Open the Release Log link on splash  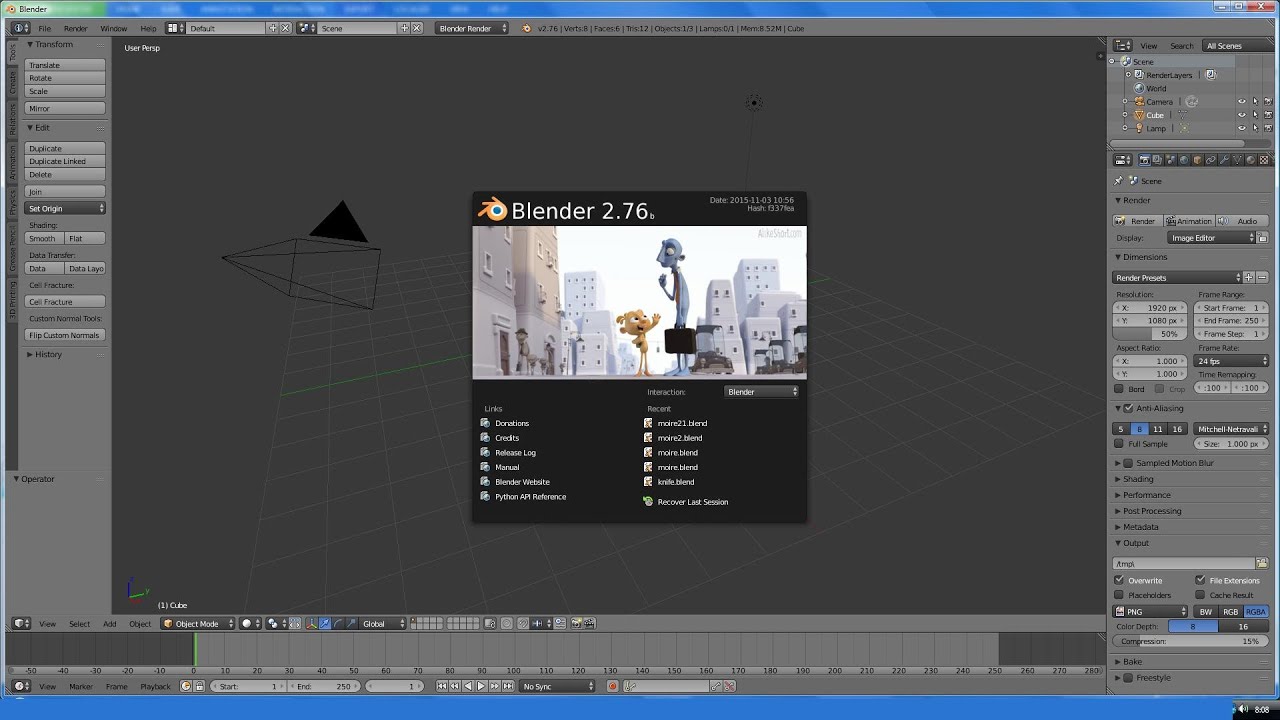tap(515, 453)
